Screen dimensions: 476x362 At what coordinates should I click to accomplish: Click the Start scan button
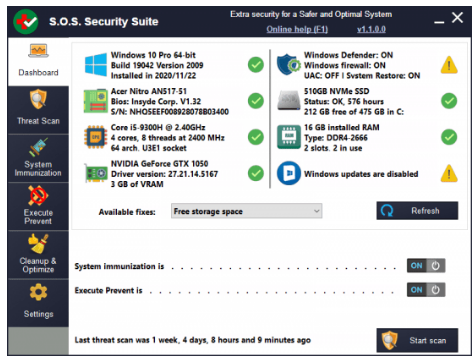(417, 340)
